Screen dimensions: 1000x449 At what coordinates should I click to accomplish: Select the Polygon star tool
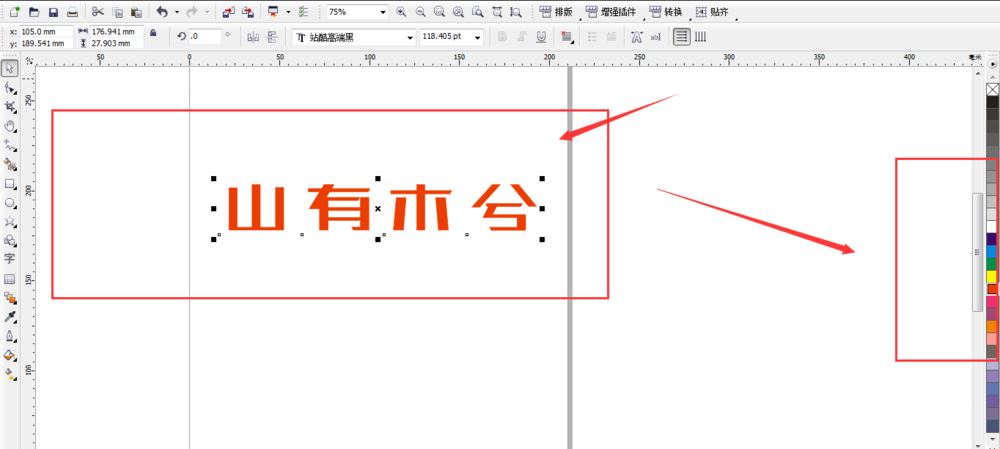(10, 221)
